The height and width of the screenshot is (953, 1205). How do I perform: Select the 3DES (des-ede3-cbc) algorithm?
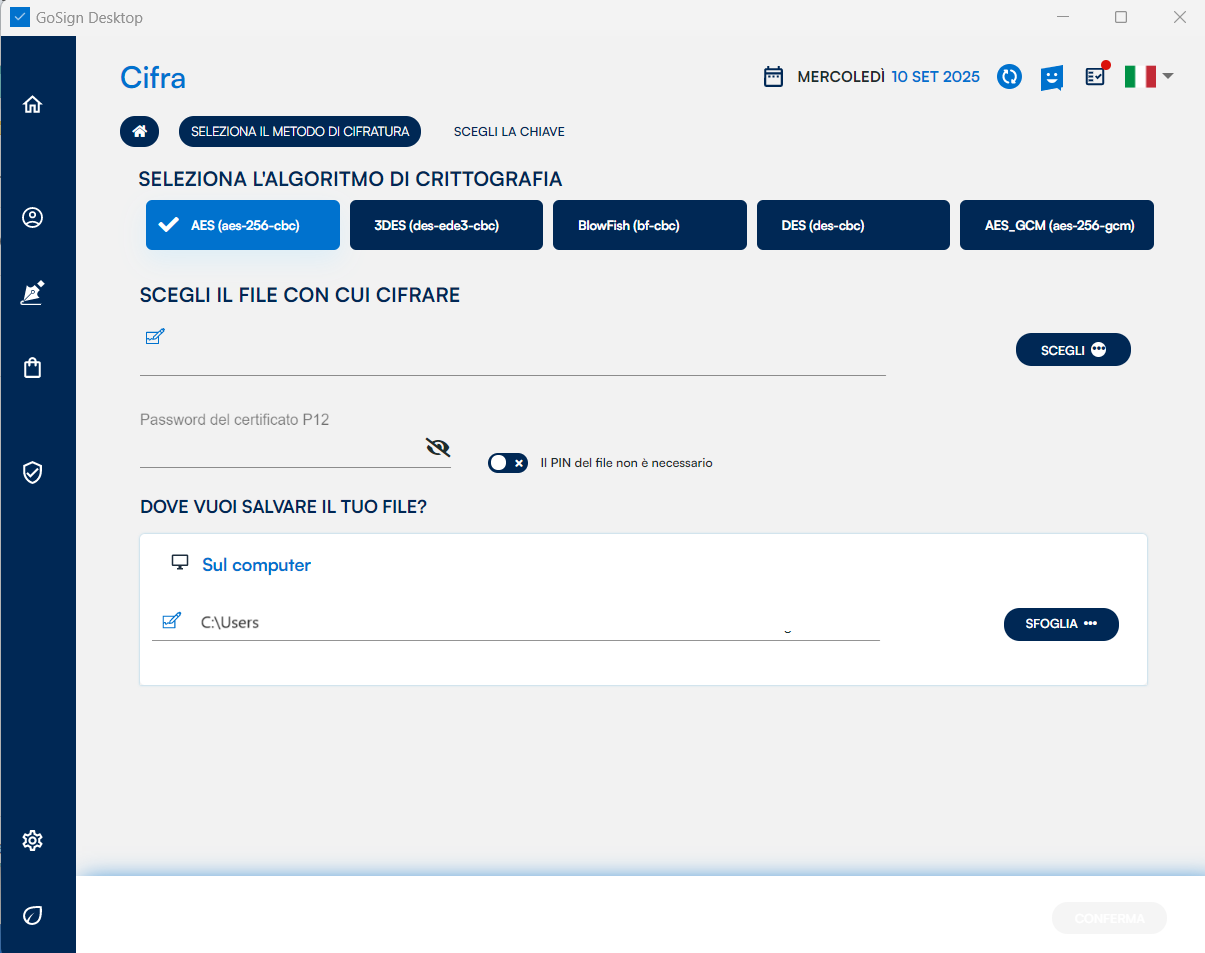coord(446,225)
